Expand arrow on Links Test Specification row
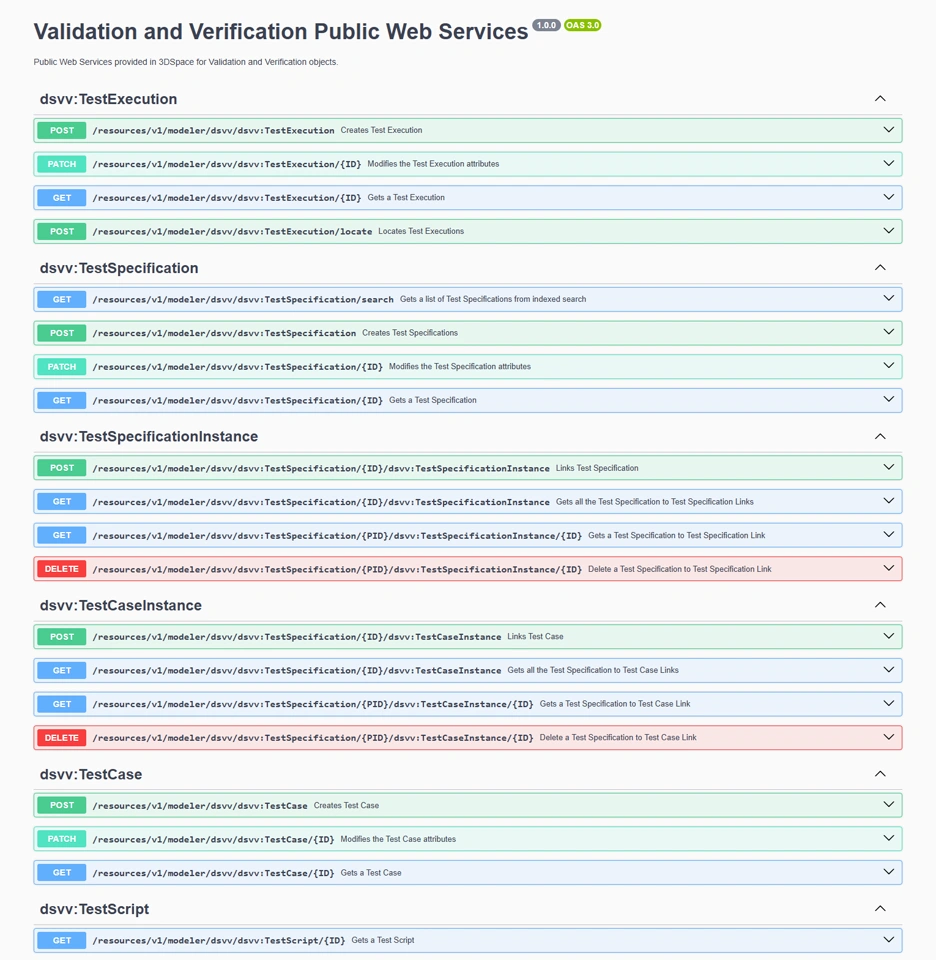The height and width of the screenshot is (960, 936). pyautogui.click(x=888, y=467)
